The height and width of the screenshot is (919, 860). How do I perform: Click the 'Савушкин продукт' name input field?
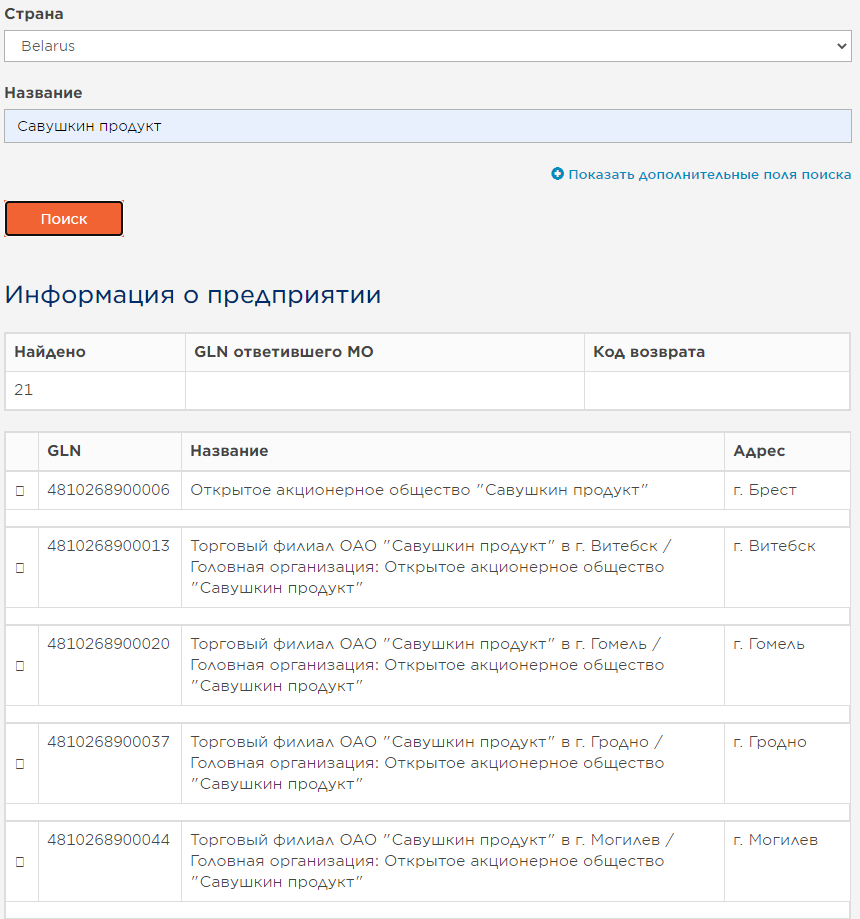pyautogui.click(x=428, y=125)
